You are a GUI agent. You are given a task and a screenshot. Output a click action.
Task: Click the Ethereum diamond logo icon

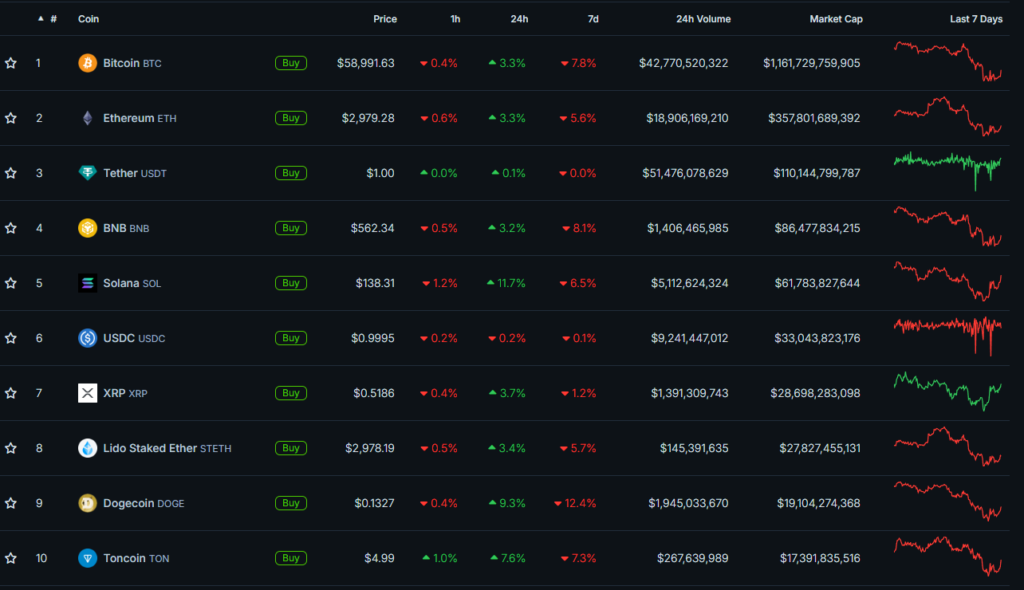[88, 118]
